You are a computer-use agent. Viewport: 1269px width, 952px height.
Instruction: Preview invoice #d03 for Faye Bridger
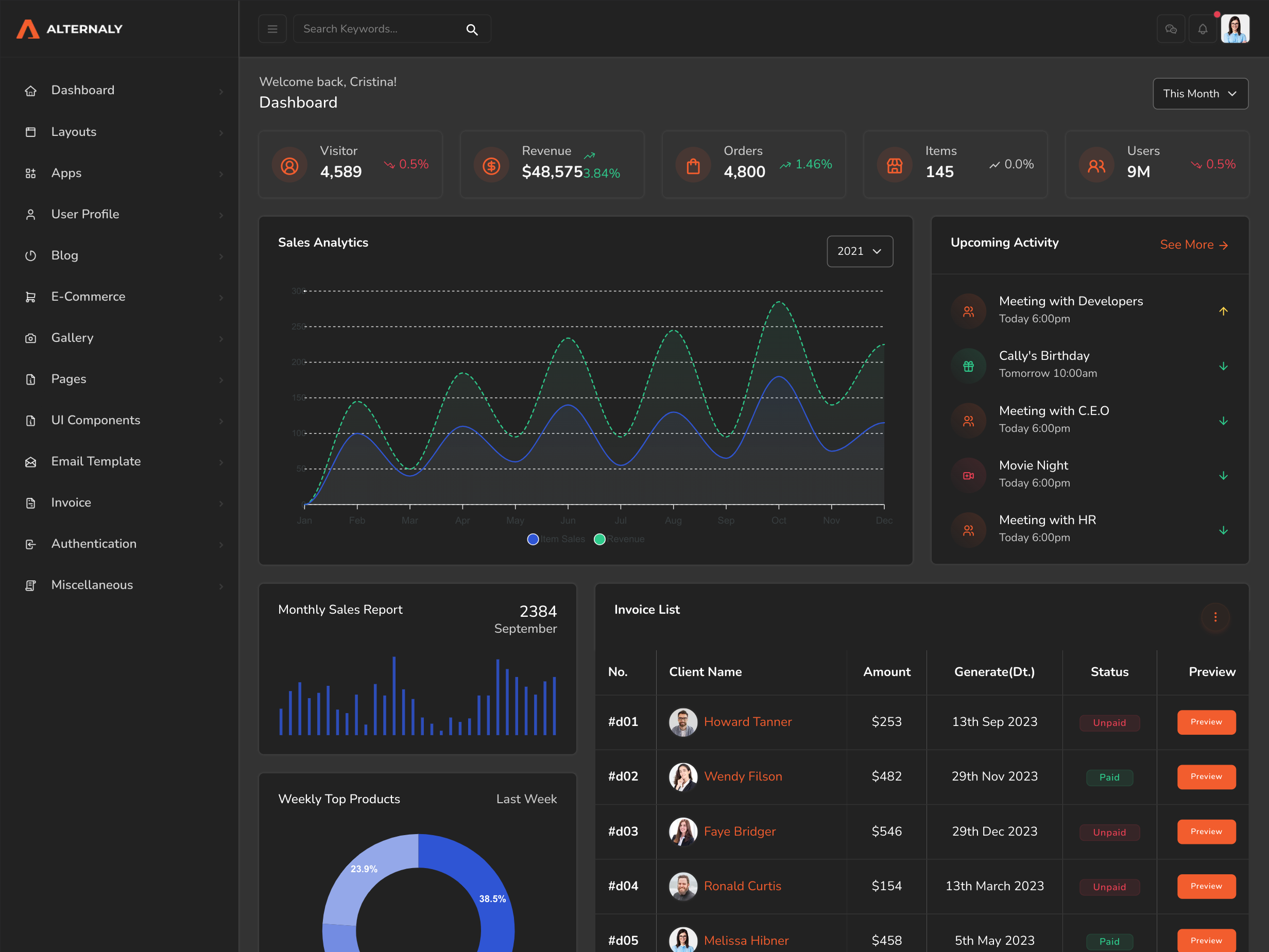coord(1206,832)
